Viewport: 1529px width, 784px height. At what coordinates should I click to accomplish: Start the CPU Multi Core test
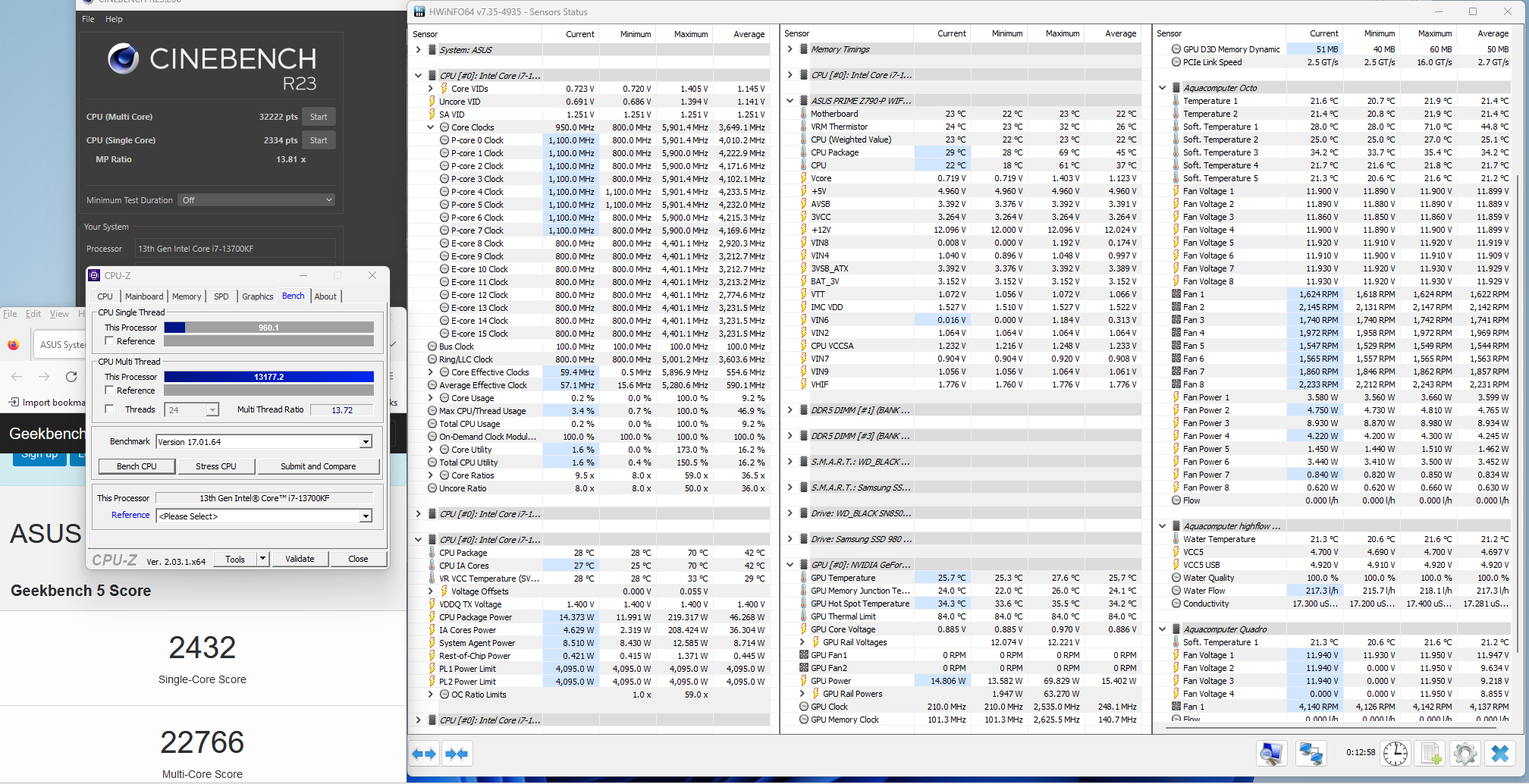pyautogui.click(x=319, y=117)
